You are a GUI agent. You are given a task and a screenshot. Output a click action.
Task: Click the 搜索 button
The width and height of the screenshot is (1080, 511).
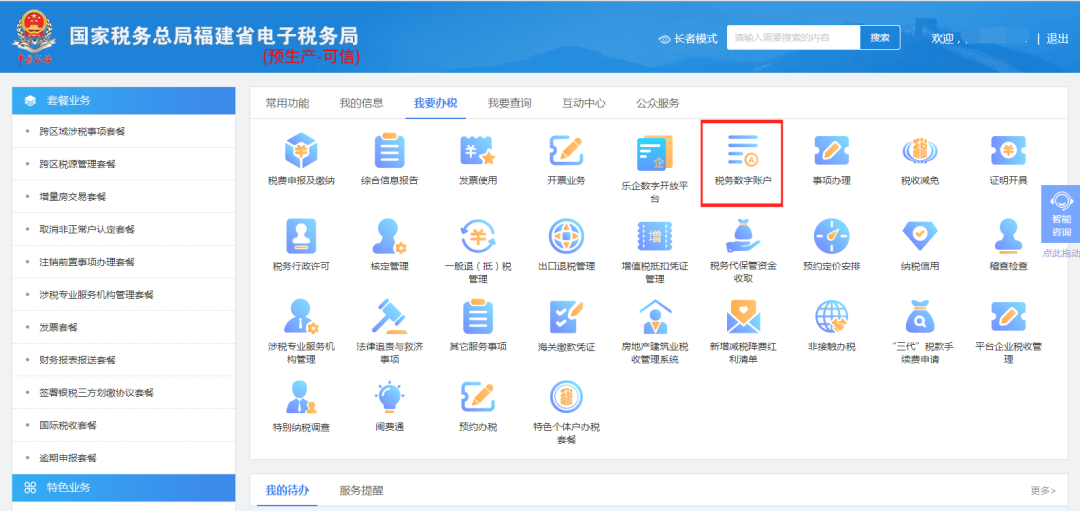(880, 38)
